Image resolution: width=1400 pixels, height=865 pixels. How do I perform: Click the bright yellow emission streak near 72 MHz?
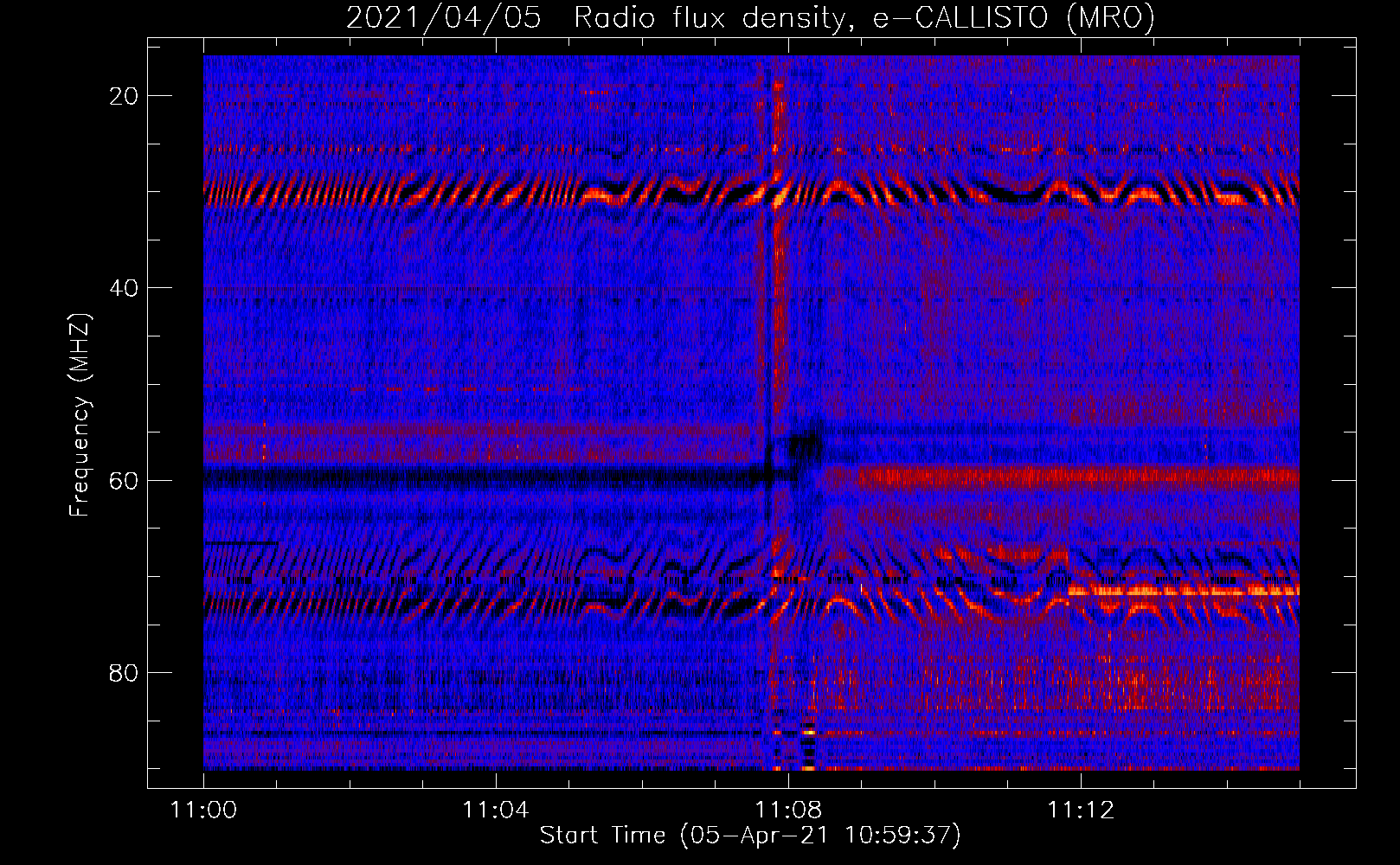(x=1183, y=591)
